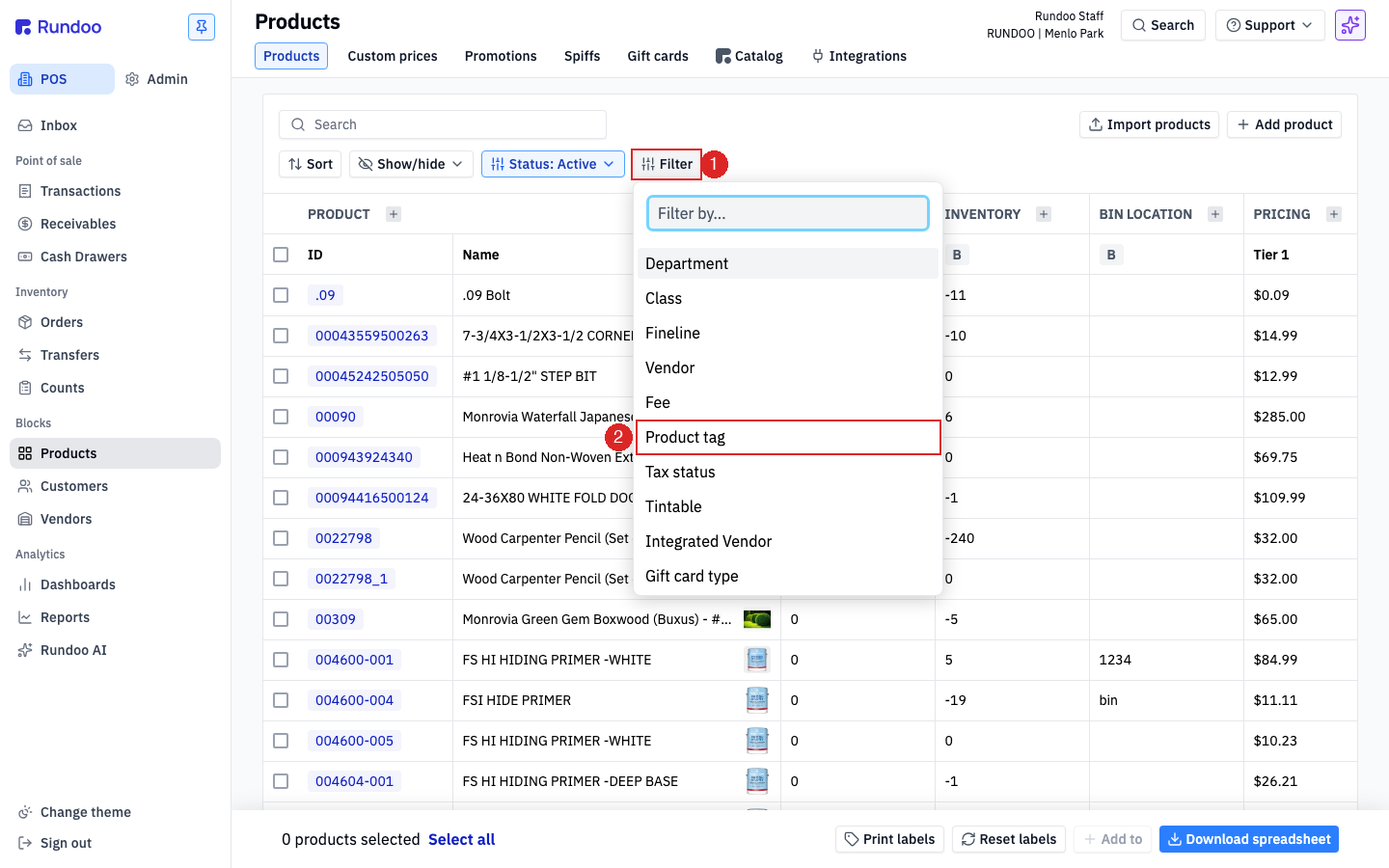Select Tax status filter option

tap(788, 472)
